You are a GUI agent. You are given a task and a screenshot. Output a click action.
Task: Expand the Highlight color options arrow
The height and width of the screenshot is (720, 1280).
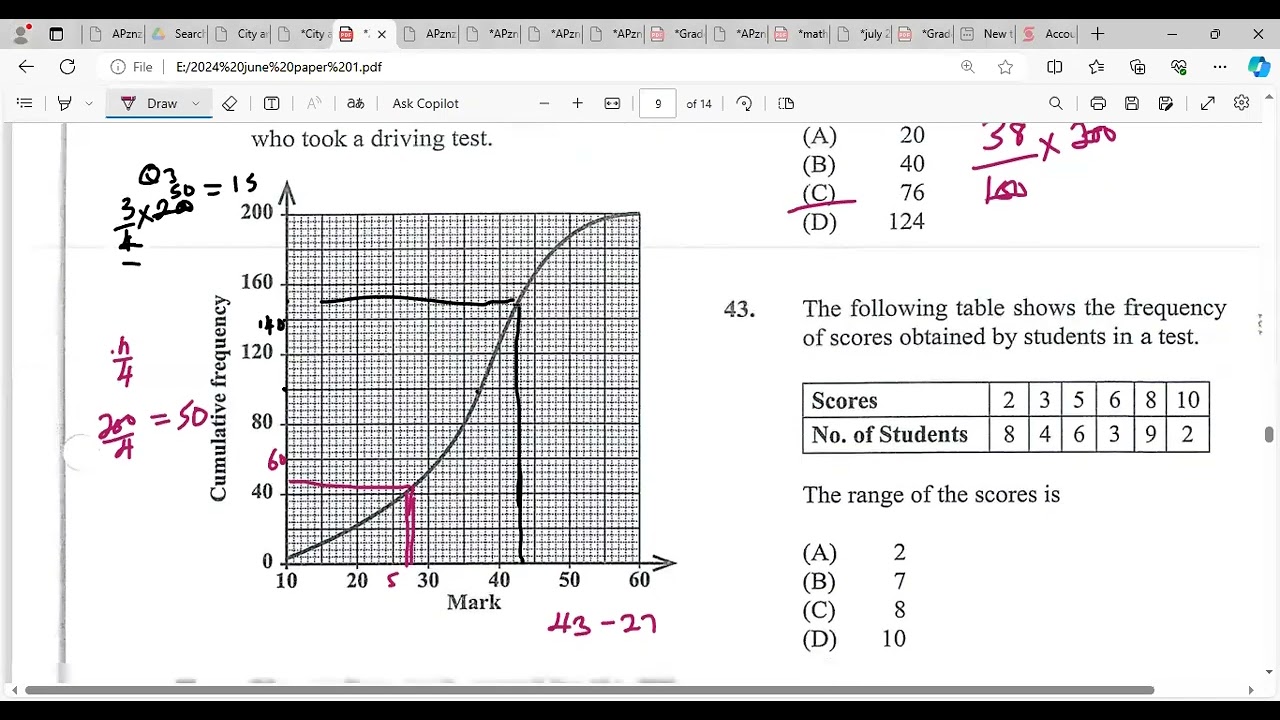[x=89, y=103]
